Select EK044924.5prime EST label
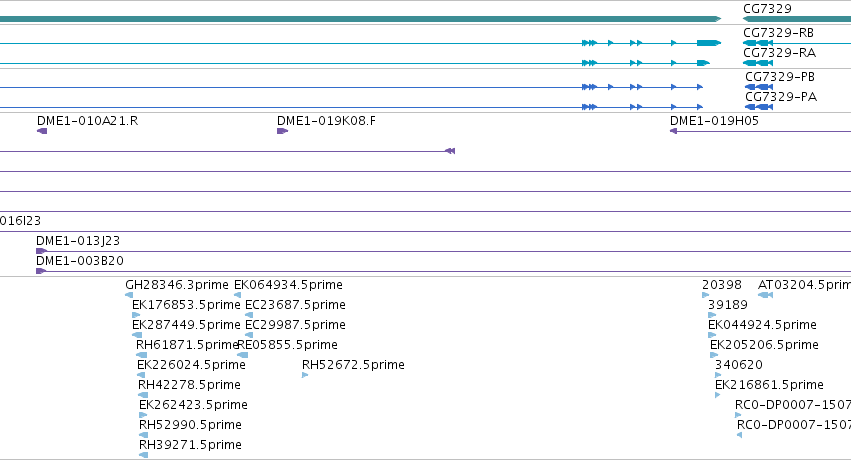851x460 pixels. pyautogui.click(x=762, y=324)
